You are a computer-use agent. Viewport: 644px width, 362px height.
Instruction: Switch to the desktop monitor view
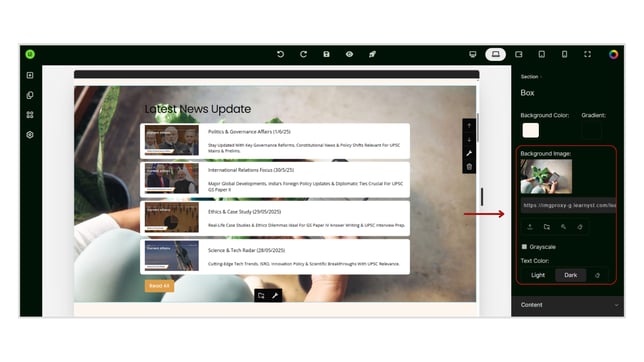coord(473,54)
